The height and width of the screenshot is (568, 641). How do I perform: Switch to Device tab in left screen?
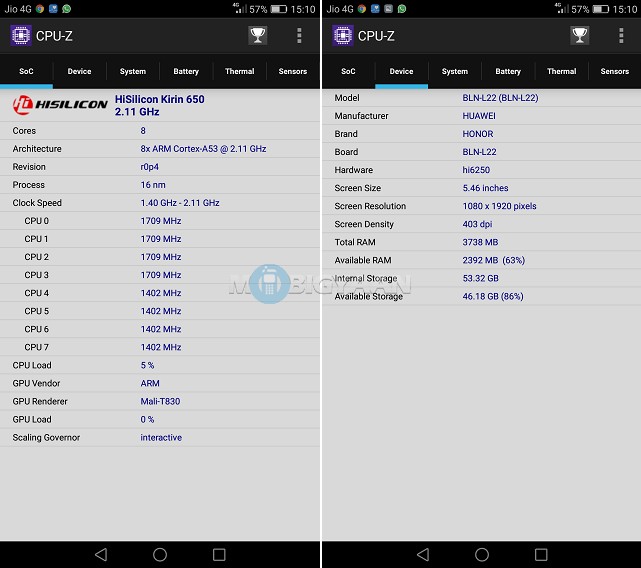pos(79,71)
